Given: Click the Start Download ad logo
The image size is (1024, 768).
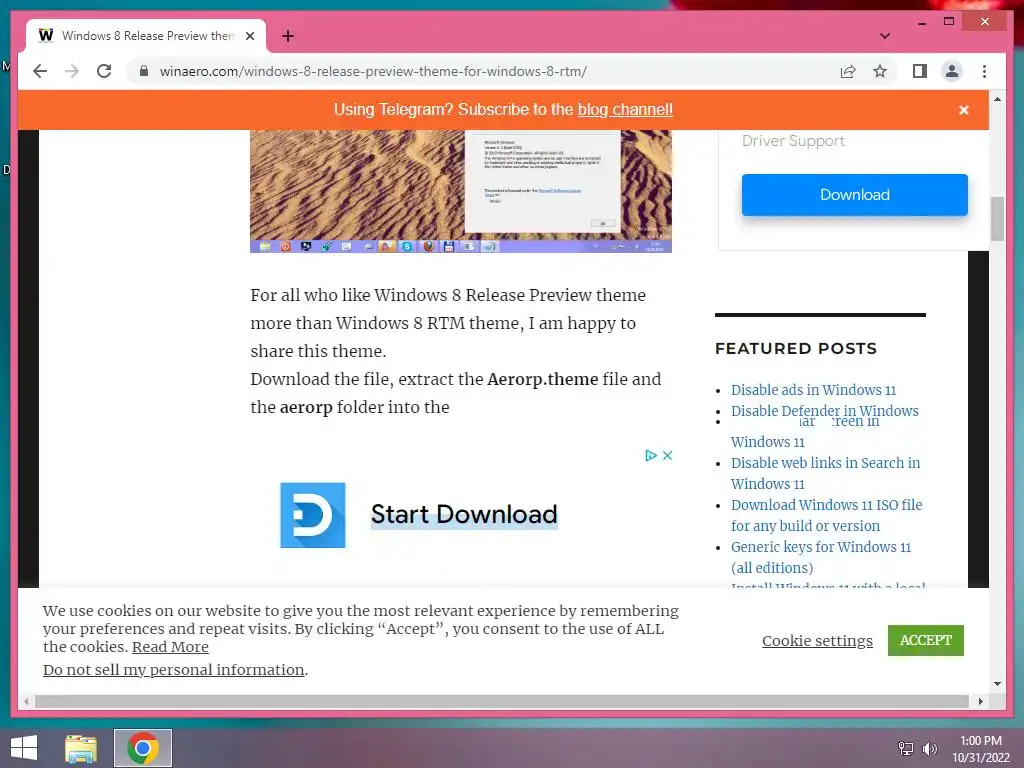Looking at the screenshot, I should click(x=313, y=515).
